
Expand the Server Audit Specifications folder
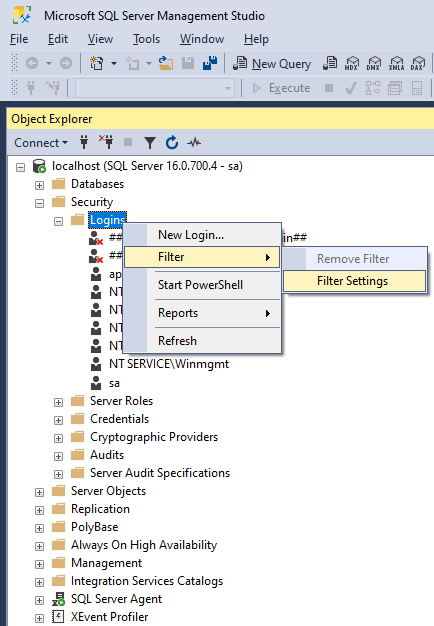click(58, 474)
